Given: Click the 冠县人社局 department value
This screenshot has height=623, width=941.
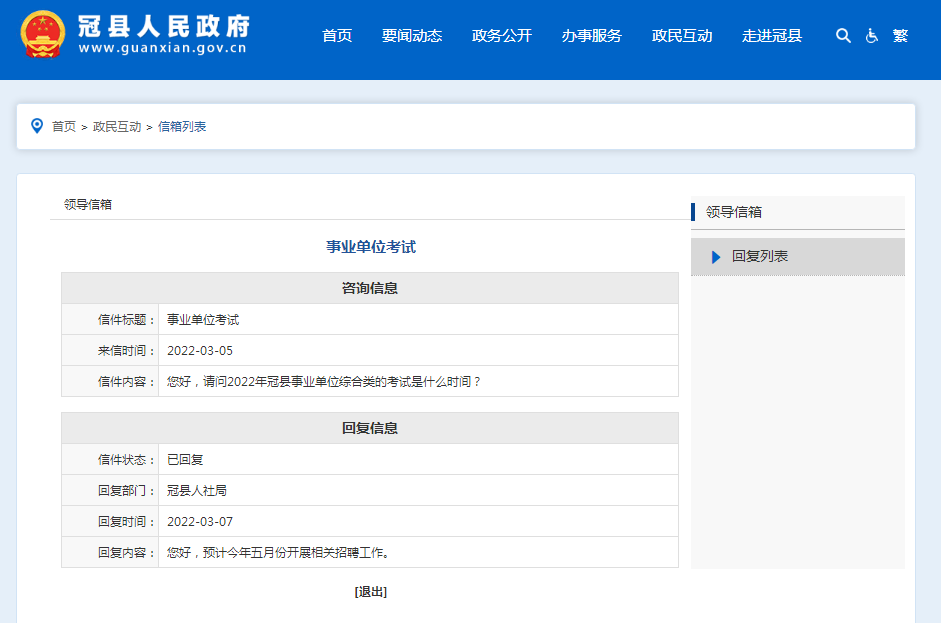Looking at the screenshot, I should pyautogui.click(x=197, y=490).
